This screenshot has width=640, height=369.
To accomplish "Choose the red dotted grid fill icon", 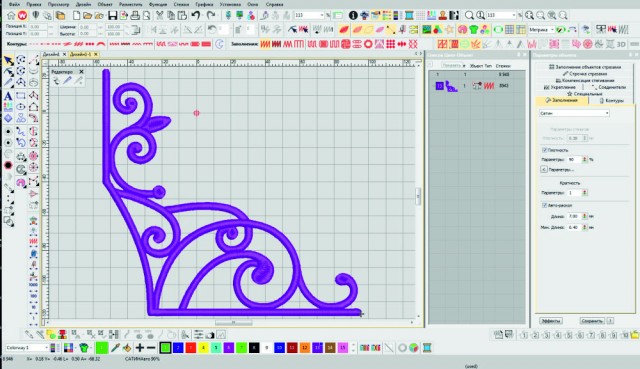I will pos(391,44).
